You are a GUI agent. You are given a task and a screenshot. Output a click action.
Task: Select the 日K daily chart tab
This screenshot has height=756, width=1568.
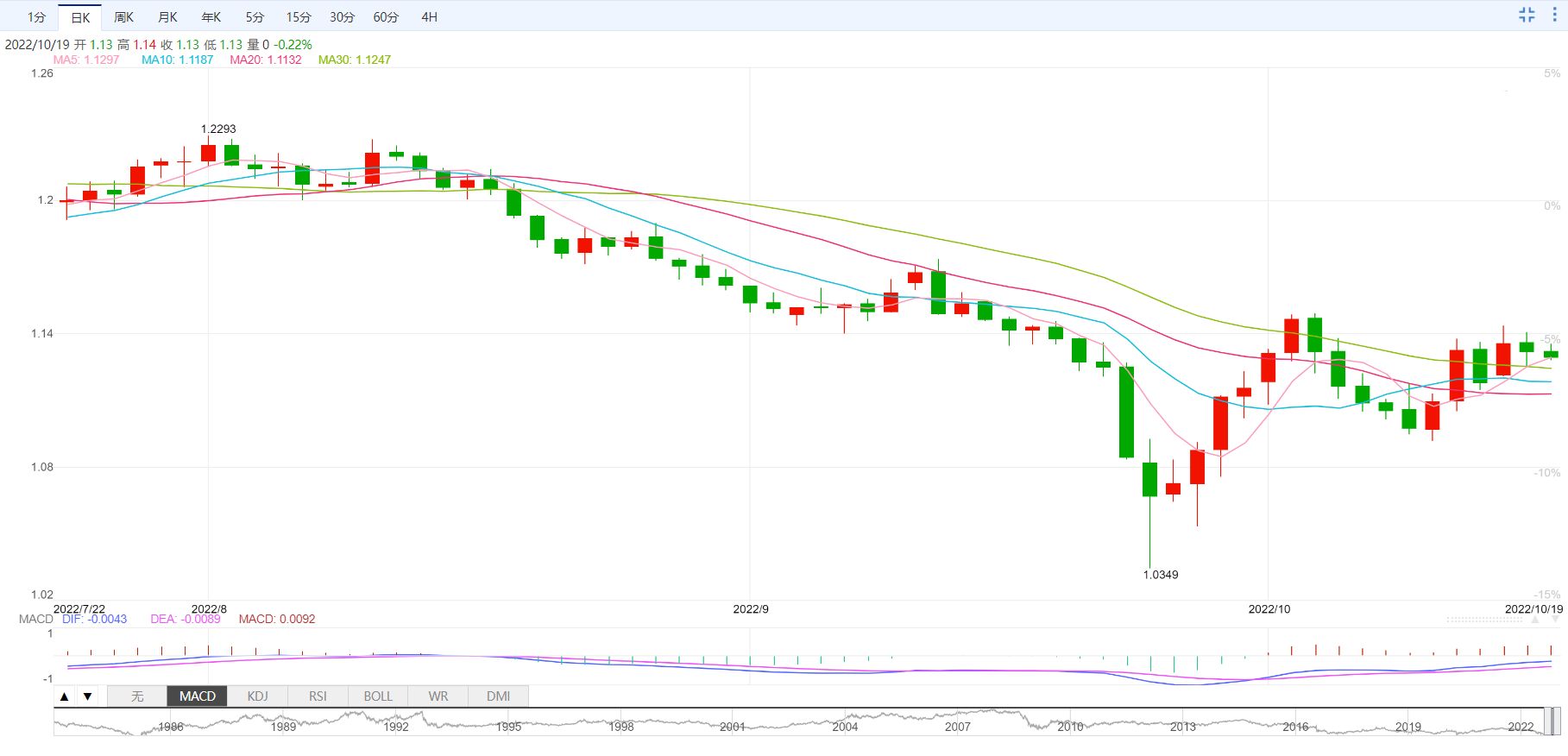(80, 17)
